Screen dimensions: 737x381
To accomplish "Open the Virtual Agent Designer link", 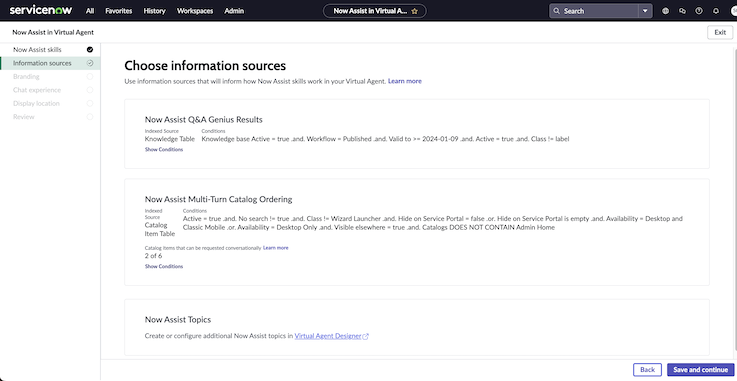I will [x=328, y=336].
